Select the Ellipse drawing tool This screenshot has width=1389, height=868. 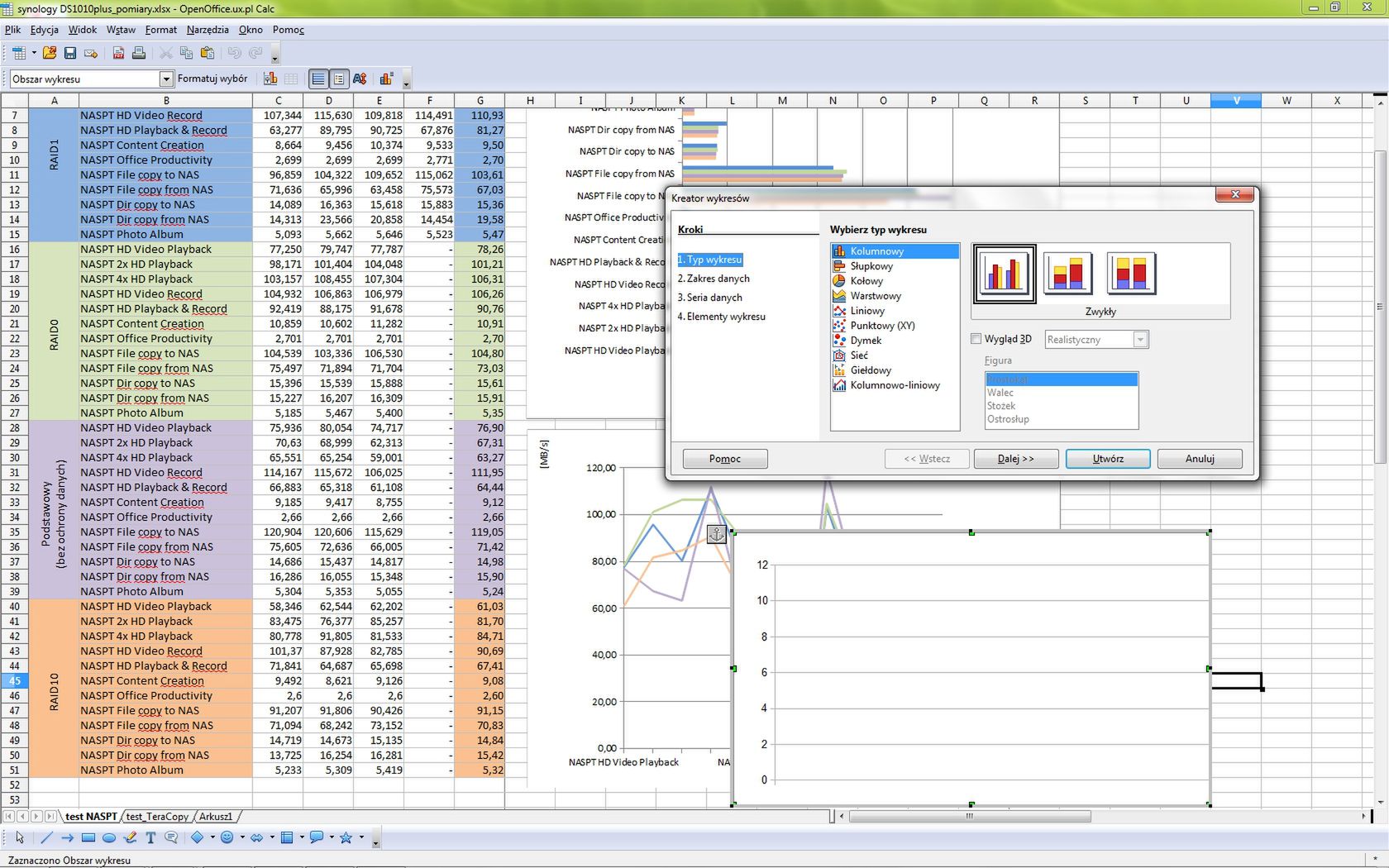109,838
